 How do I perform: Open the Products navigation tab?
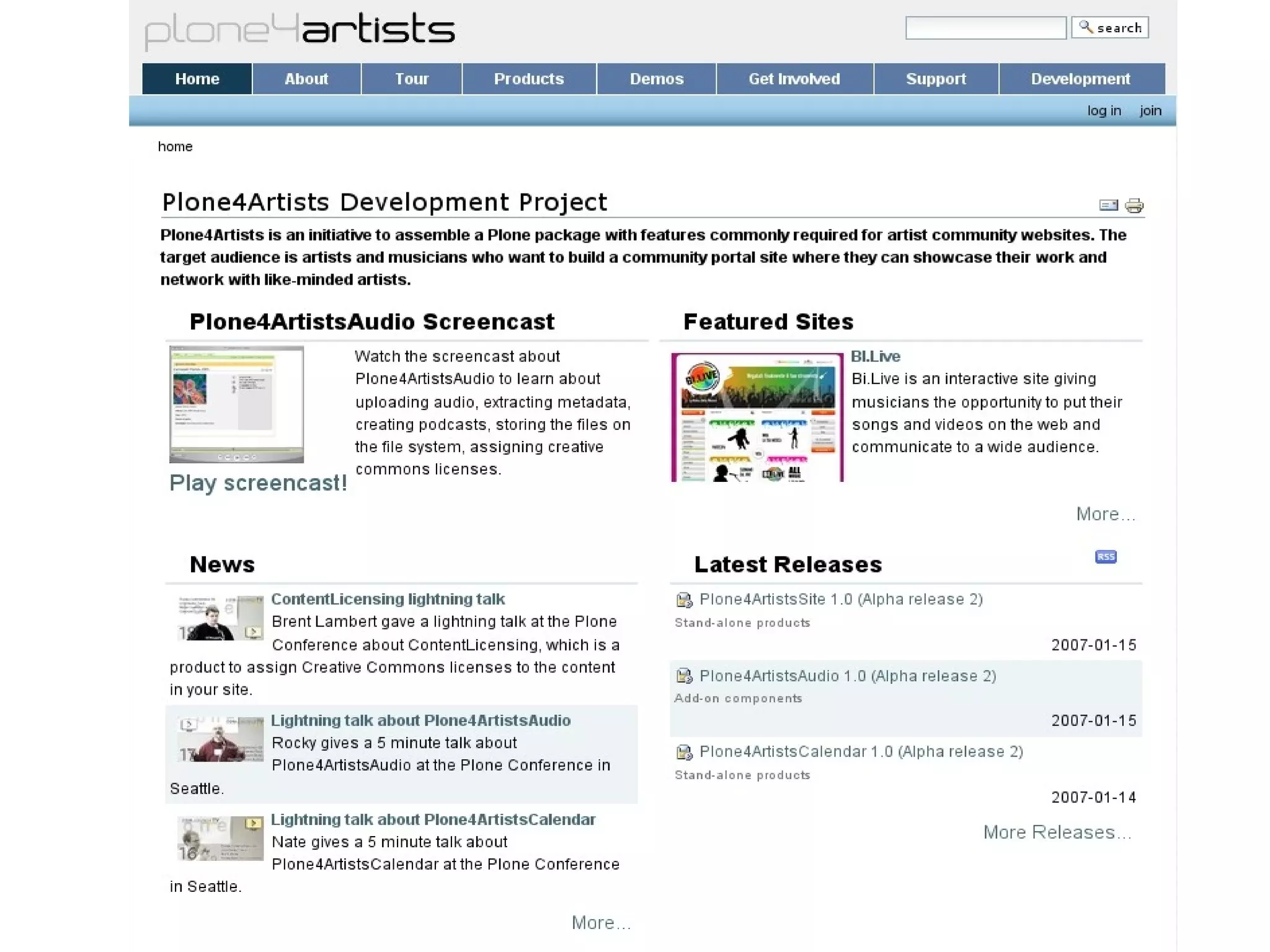[x=528, y=79]
